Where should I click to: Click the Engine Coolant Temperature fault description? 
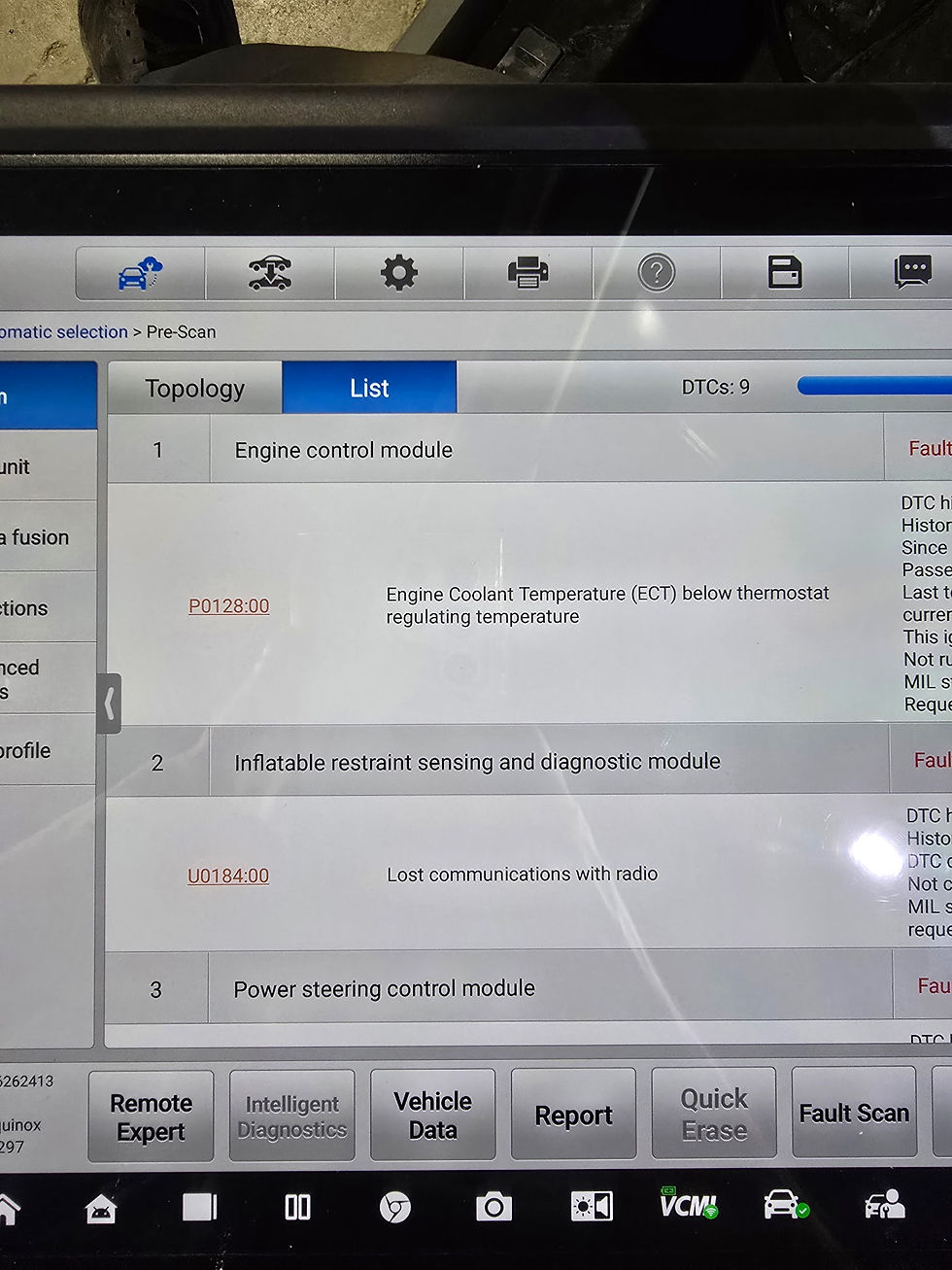point(607,605)
